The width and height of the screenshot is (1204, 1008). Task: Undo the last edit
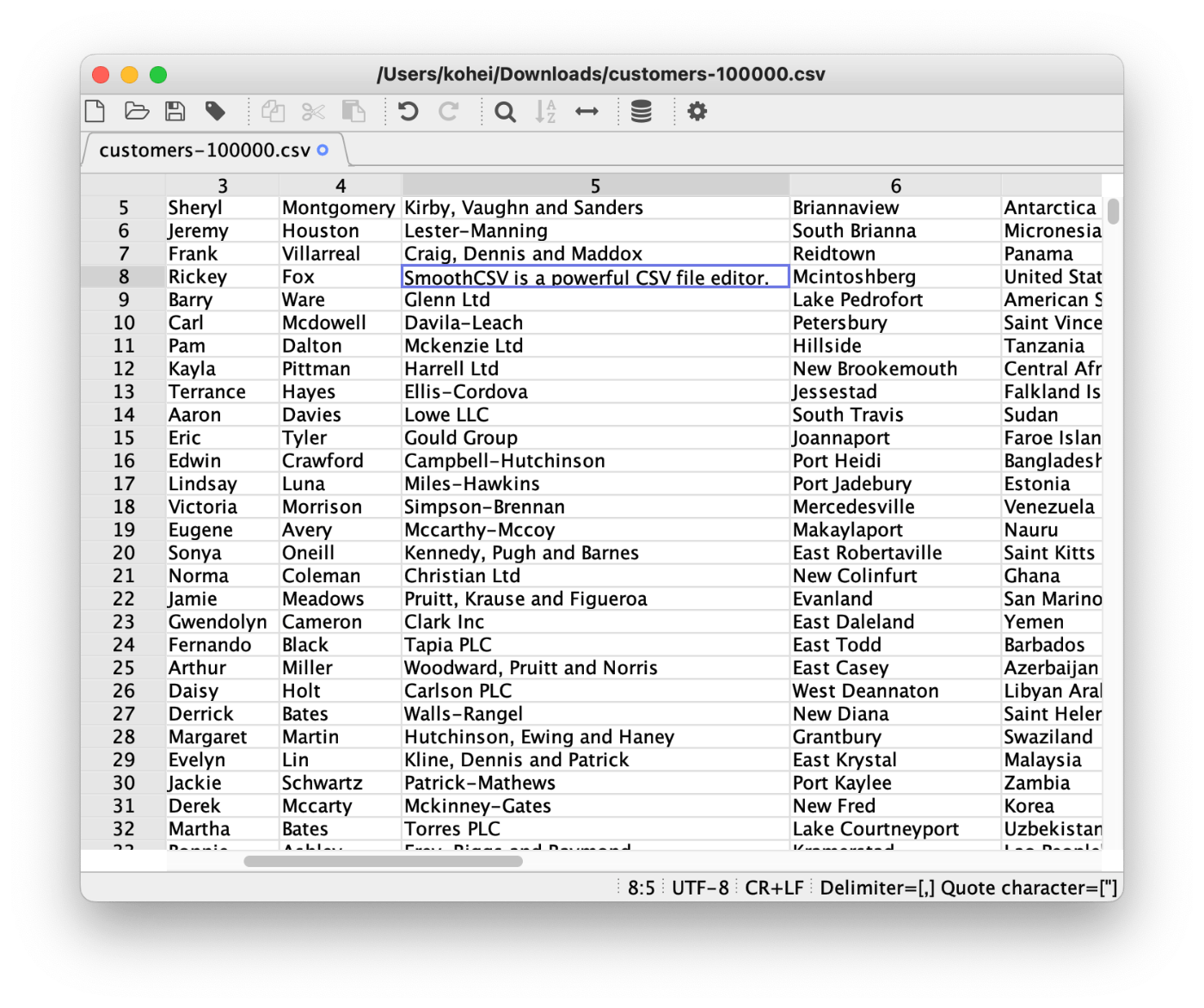tap(408, 111)
